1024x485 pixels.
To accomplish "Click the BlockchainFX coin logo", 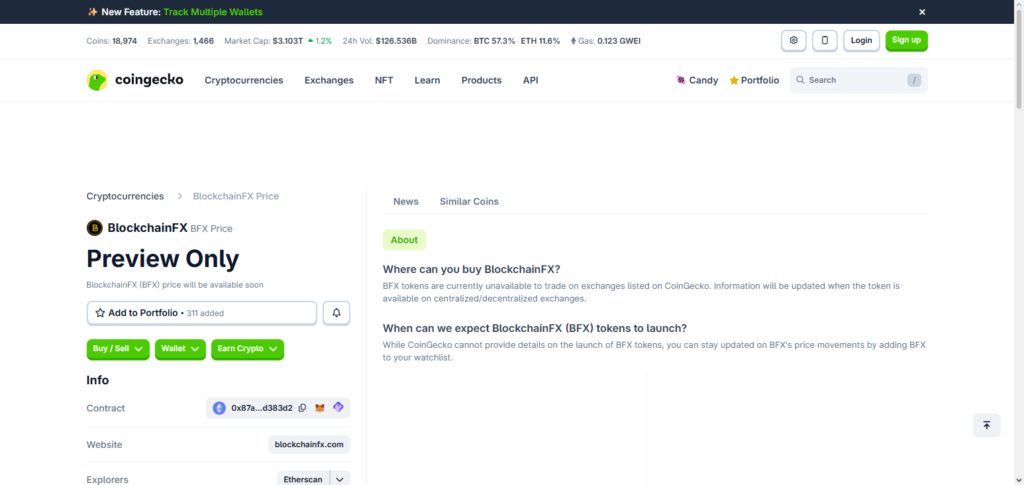I will tap(95, 228).
